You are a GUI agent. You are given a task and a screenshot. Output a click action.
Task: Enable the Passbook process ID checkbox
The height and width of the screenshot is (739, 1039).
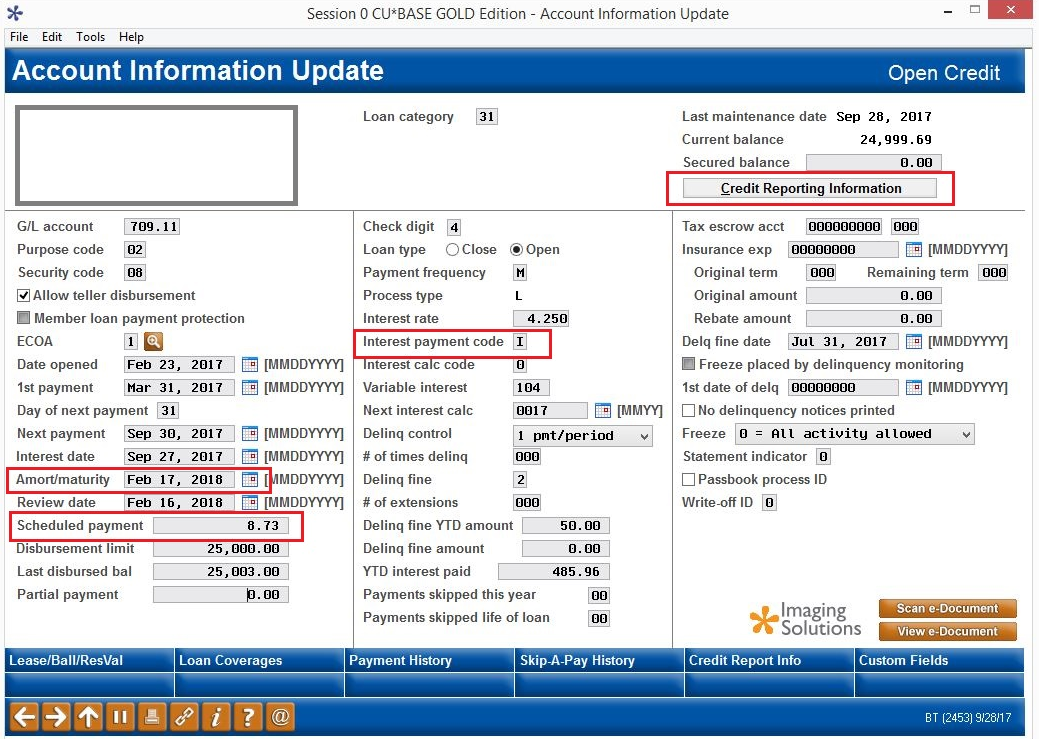coord(689,480)
